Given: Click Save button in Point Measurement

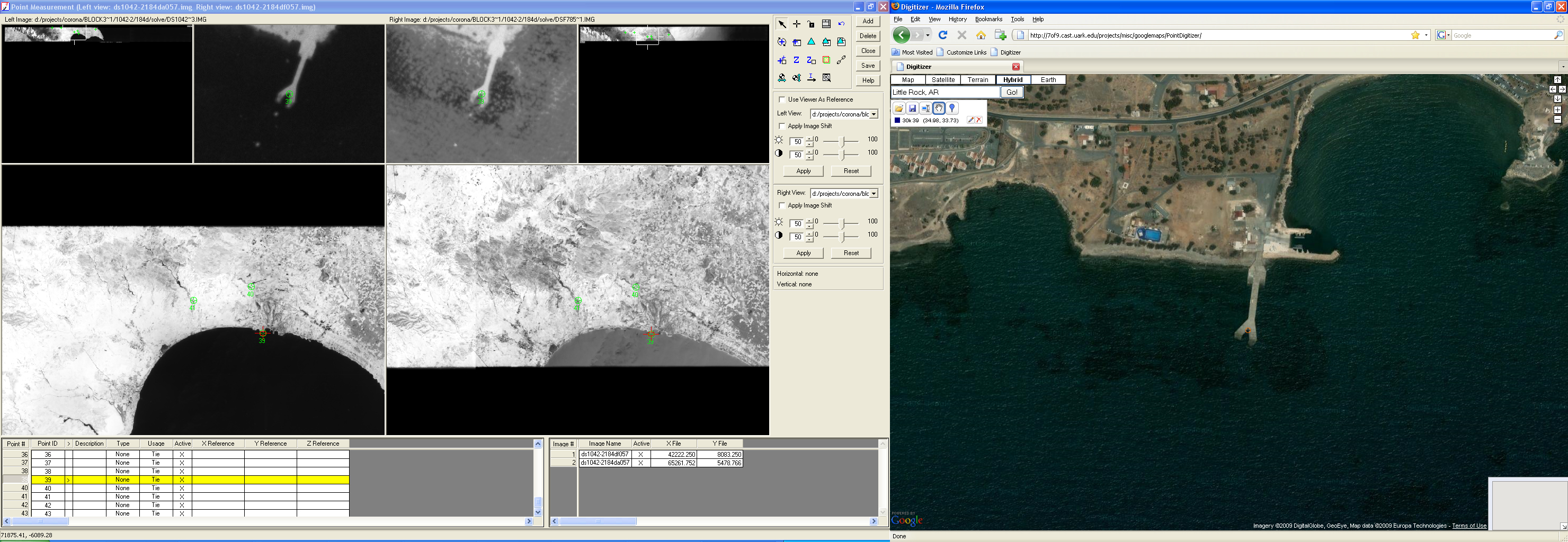Looking at the screenshot, I should [868, 66].
